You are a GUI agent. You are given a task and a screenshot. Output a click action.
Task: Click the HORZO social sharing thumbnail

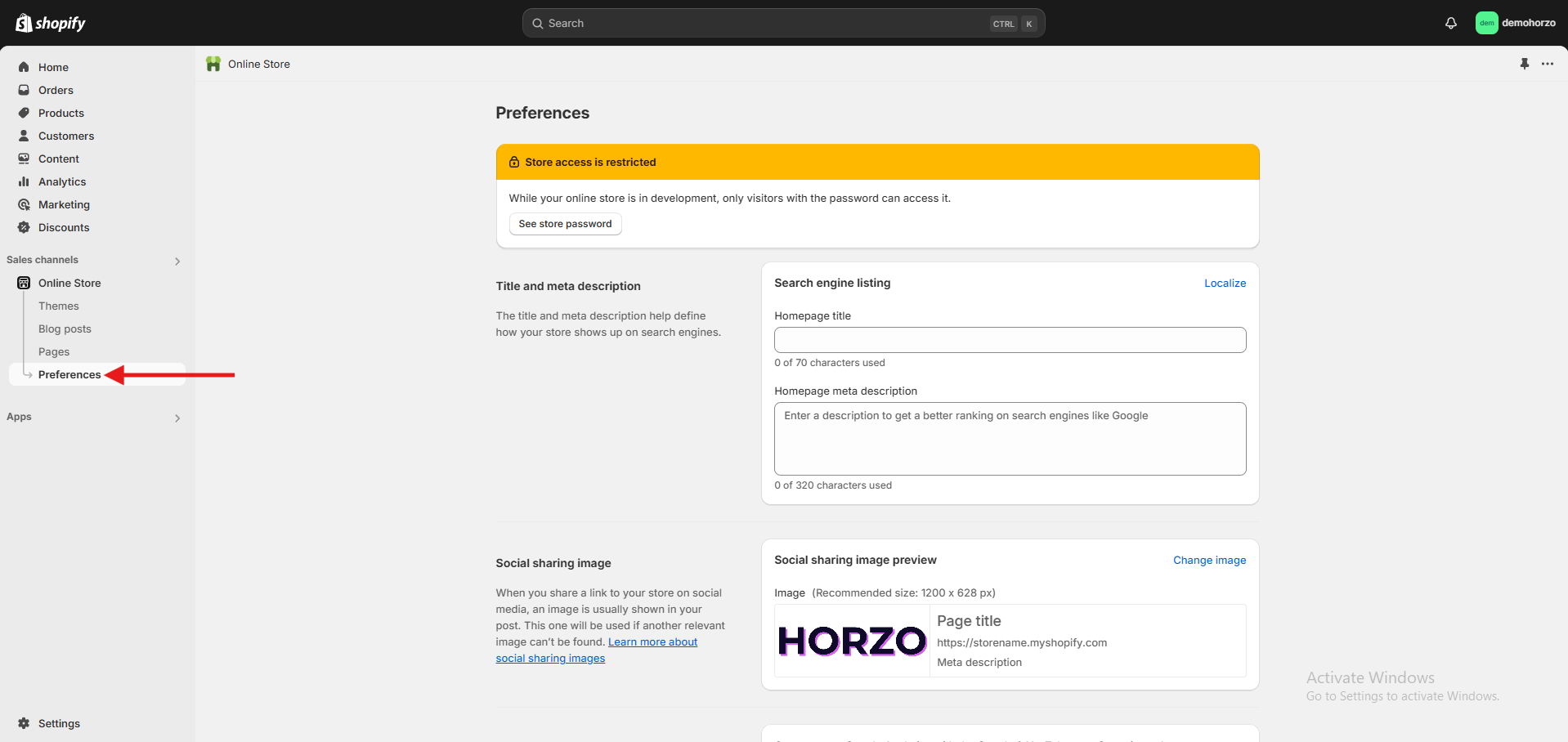[x=852, y=641]
